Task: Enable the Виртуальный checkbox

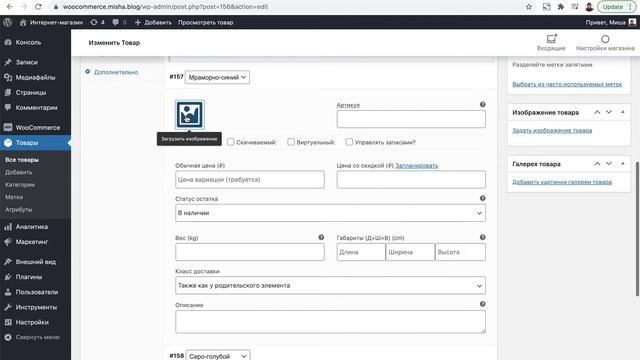Action: coord(291,142)
